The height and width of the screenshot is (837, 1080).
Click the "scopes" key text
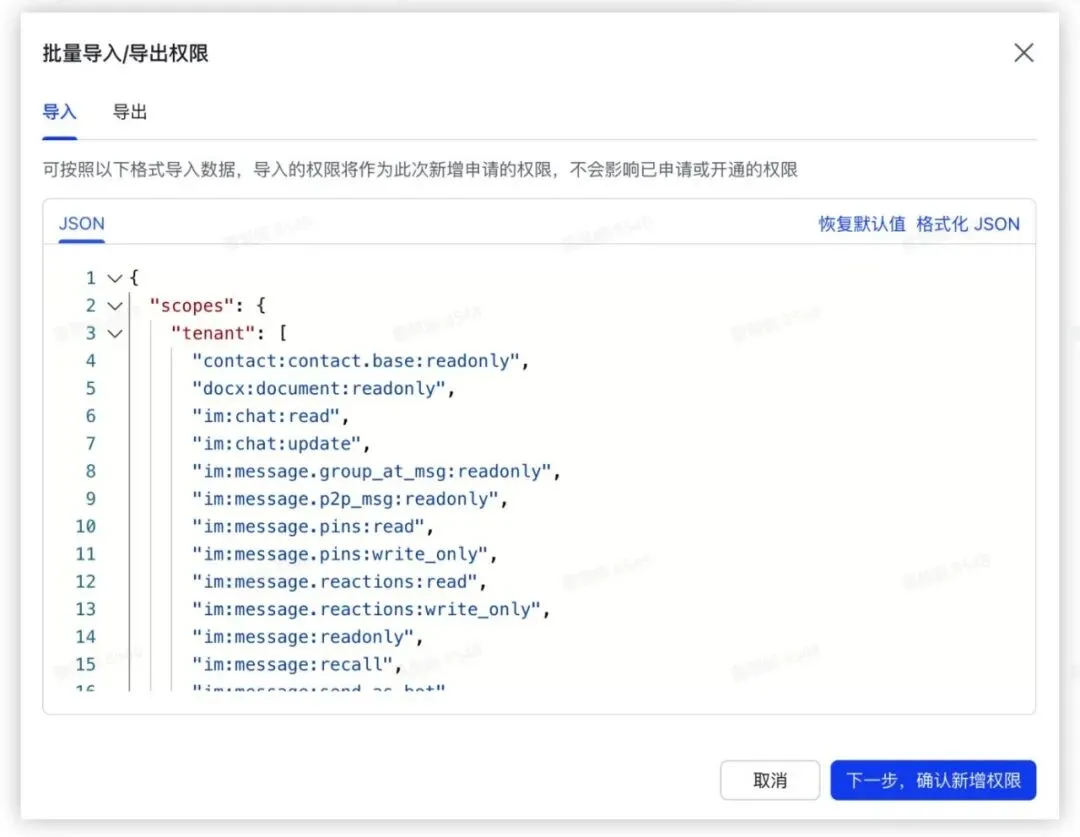[x=192, y=306]
